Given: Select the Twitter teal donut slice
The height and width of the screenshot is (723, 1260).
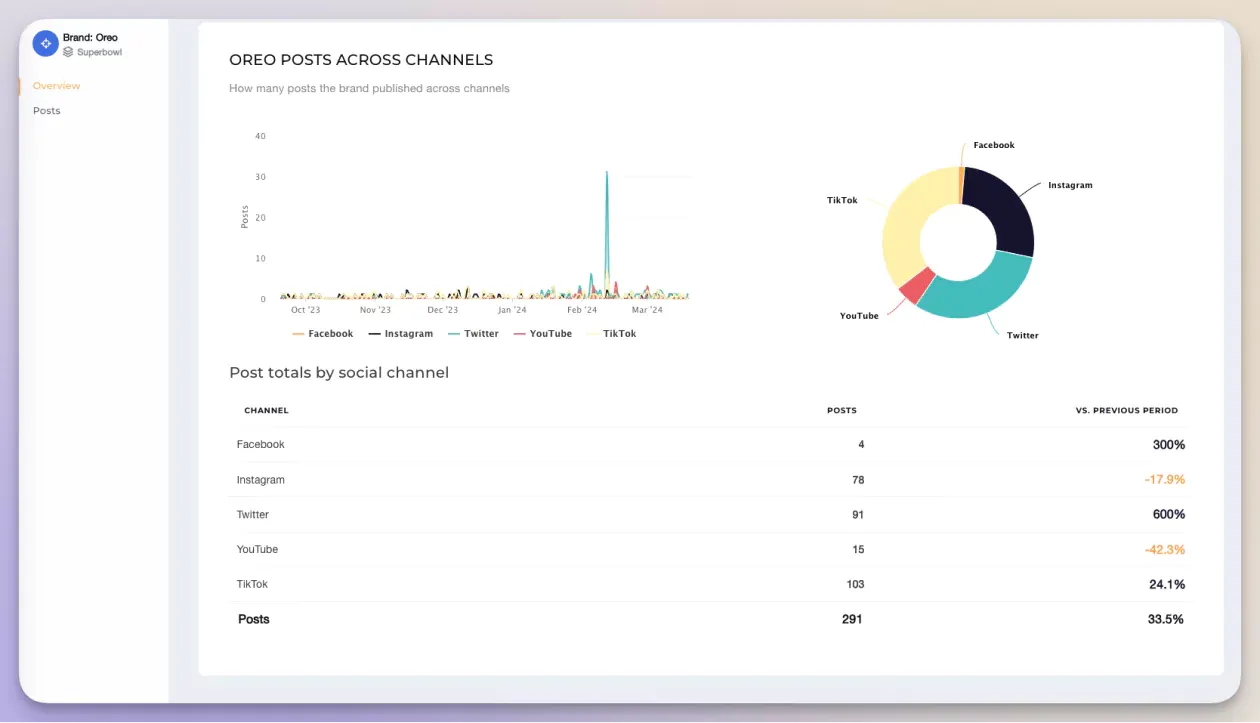Looking at the screenshot, I should [980, 290].
